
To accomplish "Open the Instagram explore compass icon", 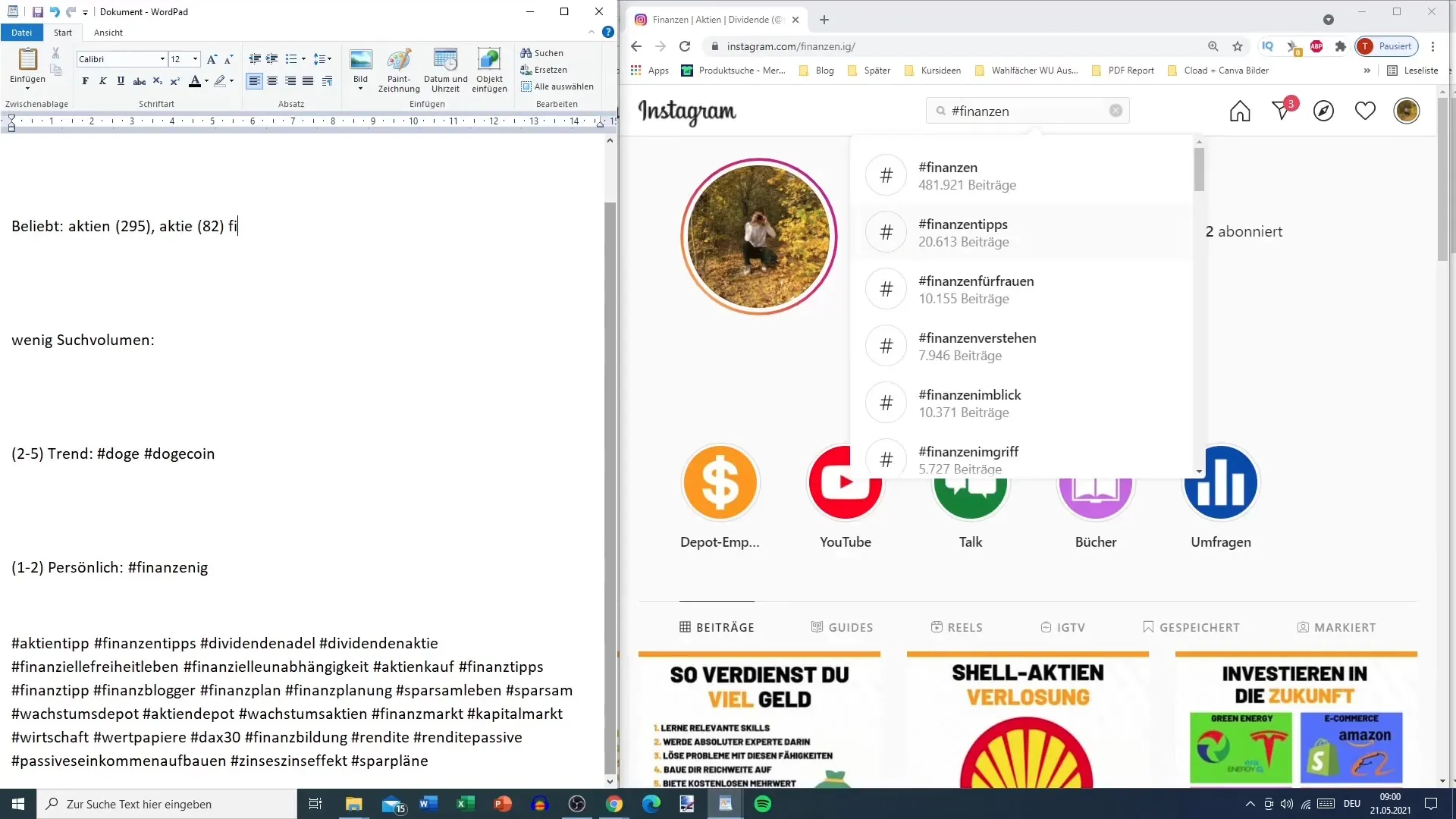I will pyautogui.click(x=1323, y=111).
